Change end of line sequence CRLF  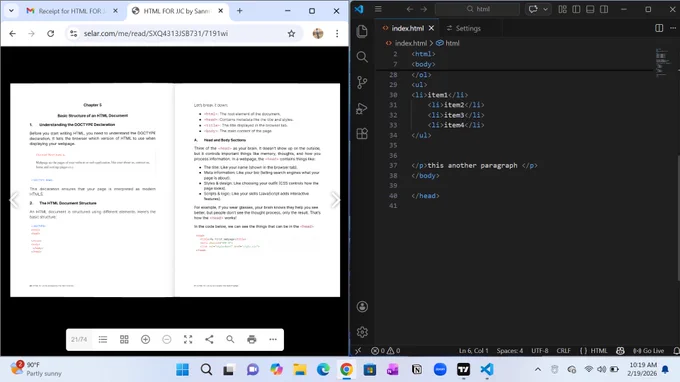coord(564,351)
